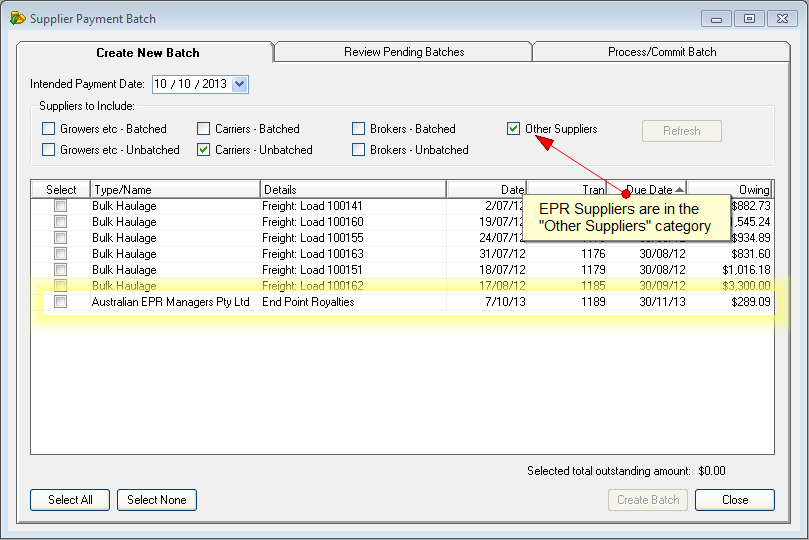This screenshot has width=809, height=540.
Task: Sort the list by Due Date column
Action: [x=648, y=190]
